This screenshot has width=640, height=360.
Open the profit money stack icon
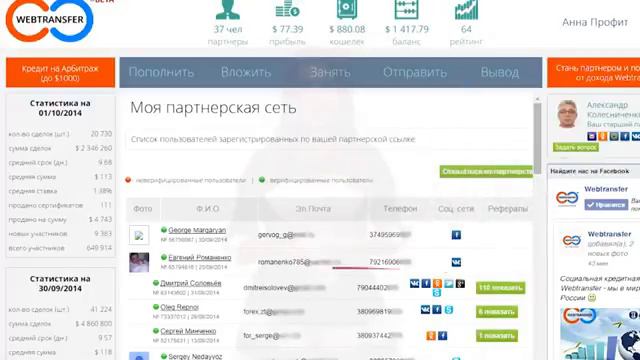[x=287, y=9]
